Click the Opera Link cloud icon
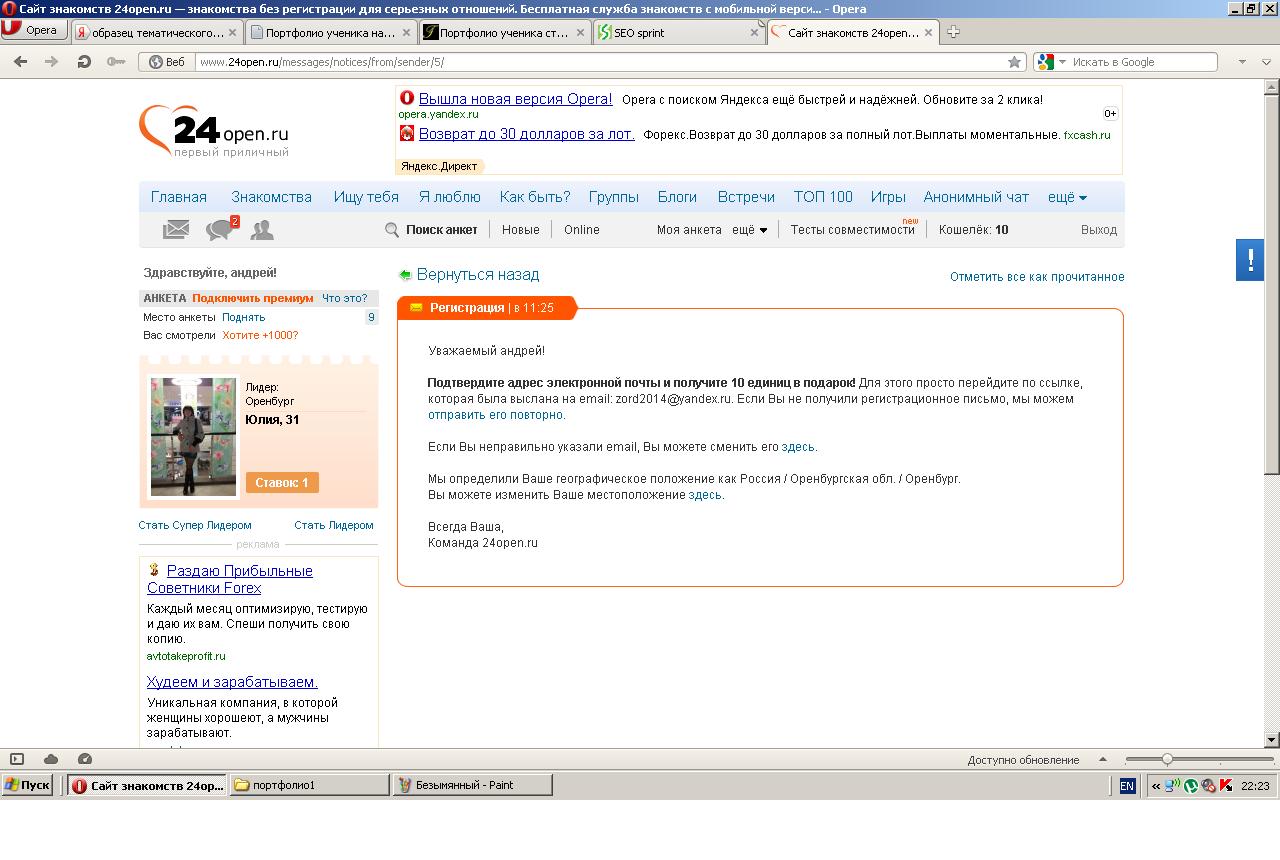1280x860 pixels. pos(51,759)
